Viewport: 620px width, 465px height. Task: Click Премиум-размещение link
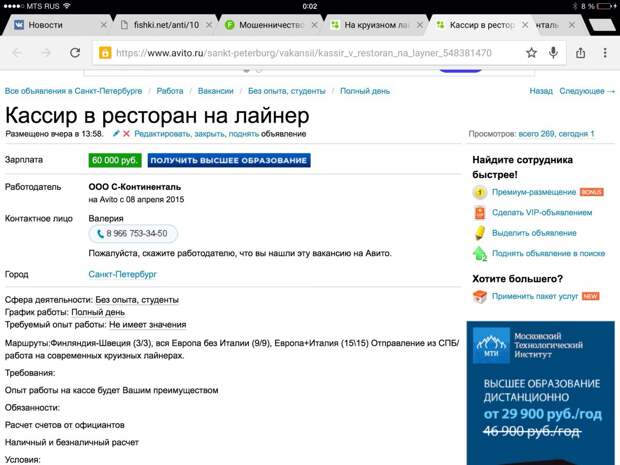tap(534, 192)
